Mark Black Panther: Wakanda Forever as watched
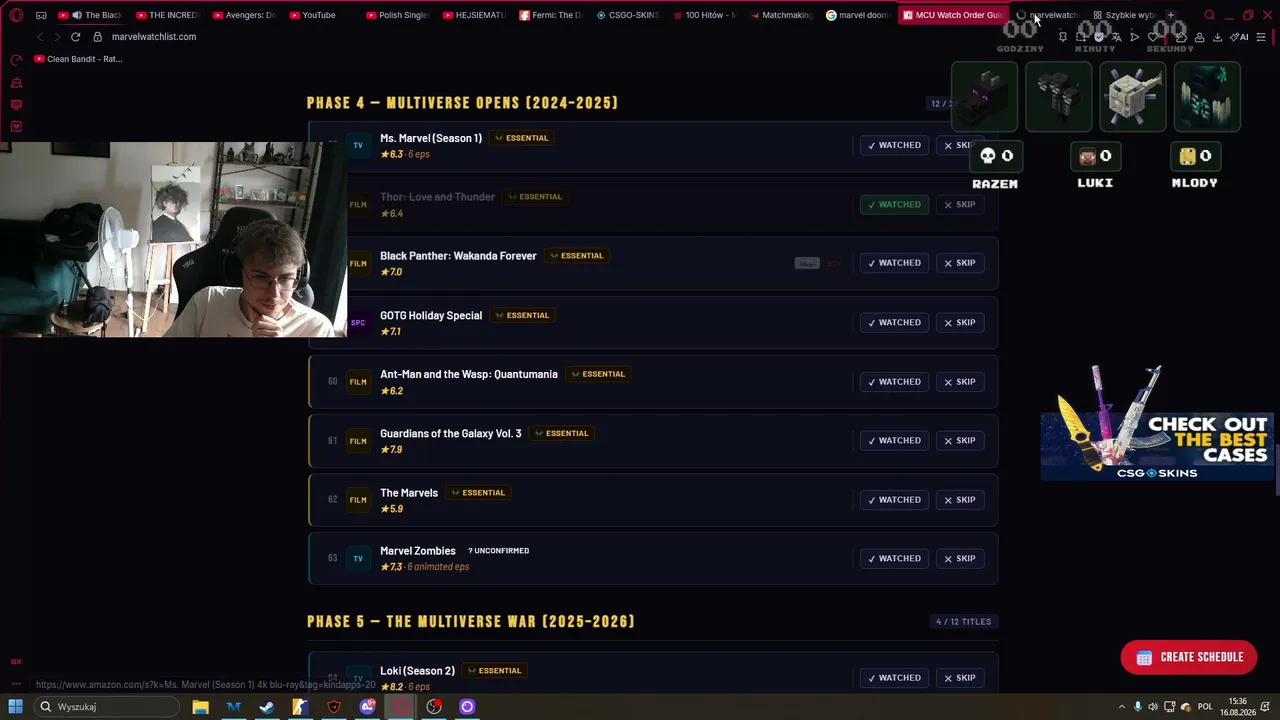This screenshot has height=720, width=1280. pyautogui.click(x=894, y=263)
